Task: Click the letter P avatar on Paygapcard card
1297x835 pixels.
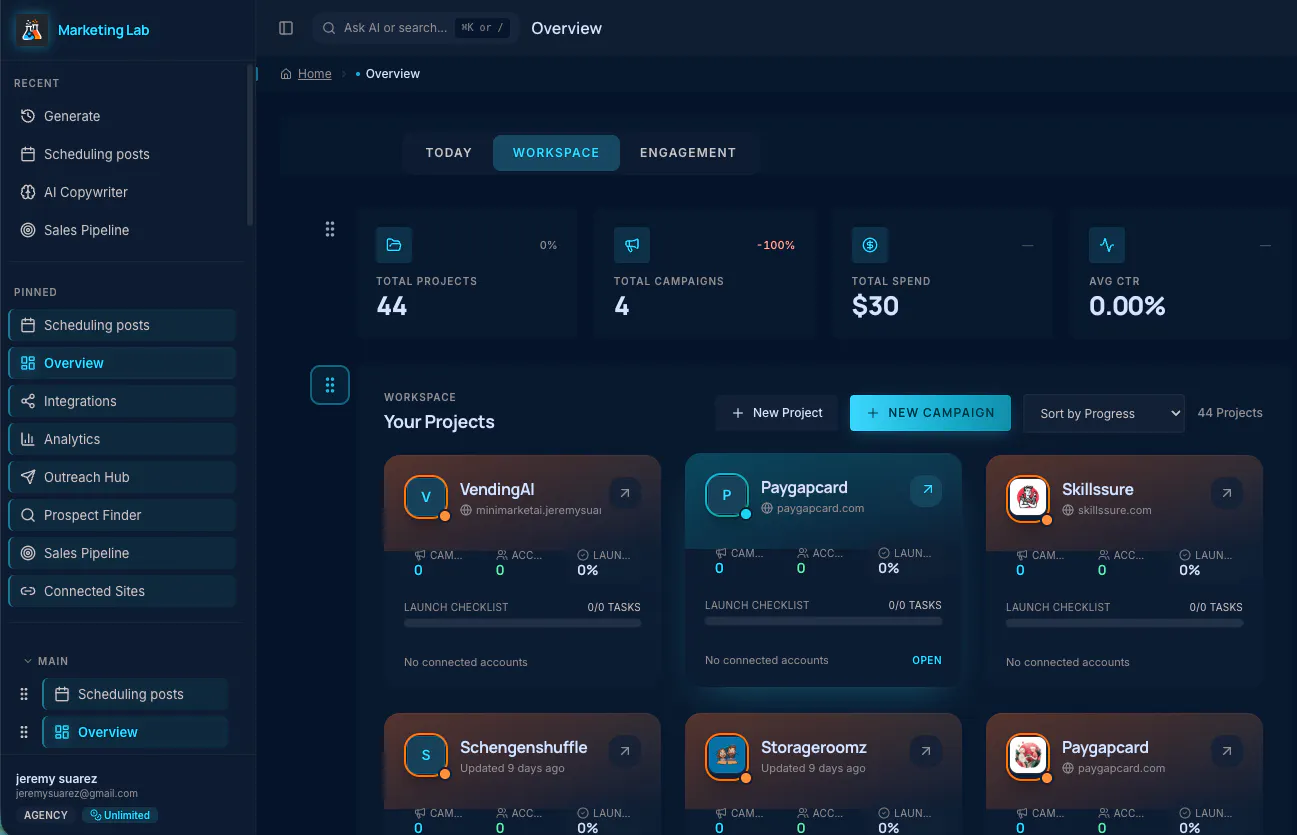Action: tap(727, 495)
